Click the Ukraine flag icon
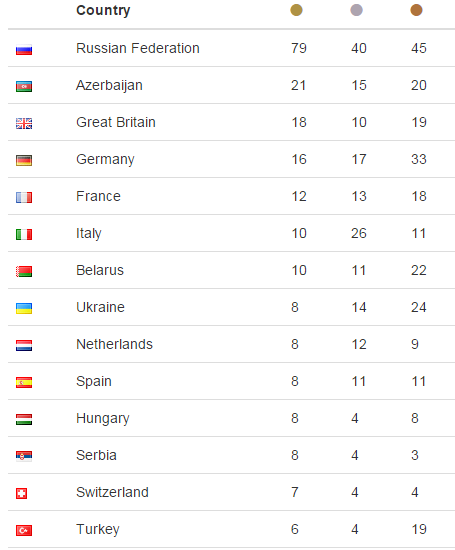The image size is (455, 550). pos(24,308)
